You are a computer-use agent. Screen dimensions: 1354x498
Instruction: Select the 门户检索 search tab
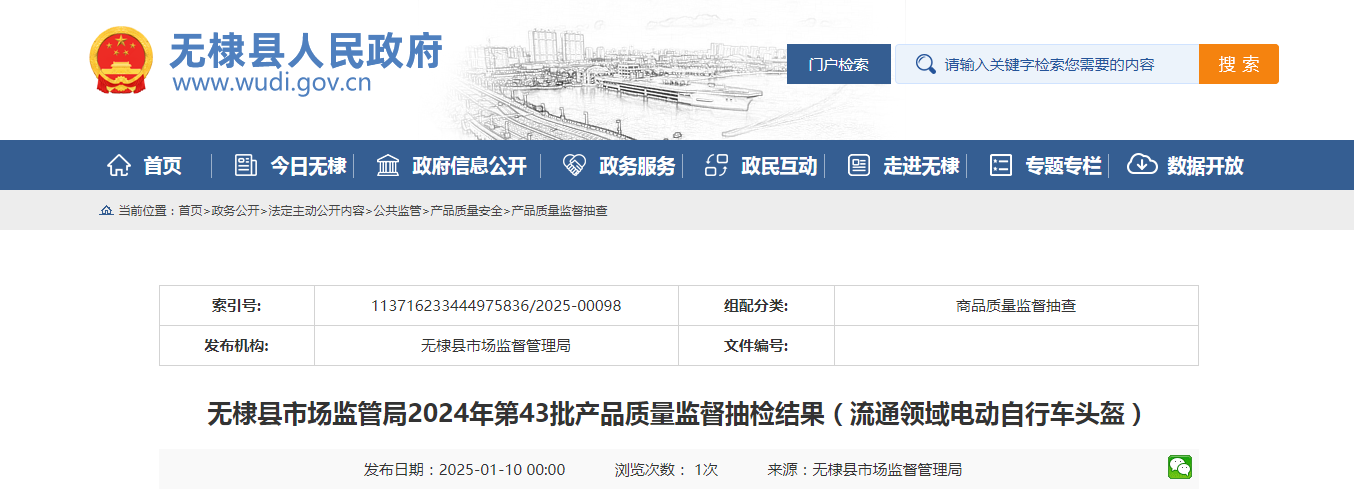point(838,64)
